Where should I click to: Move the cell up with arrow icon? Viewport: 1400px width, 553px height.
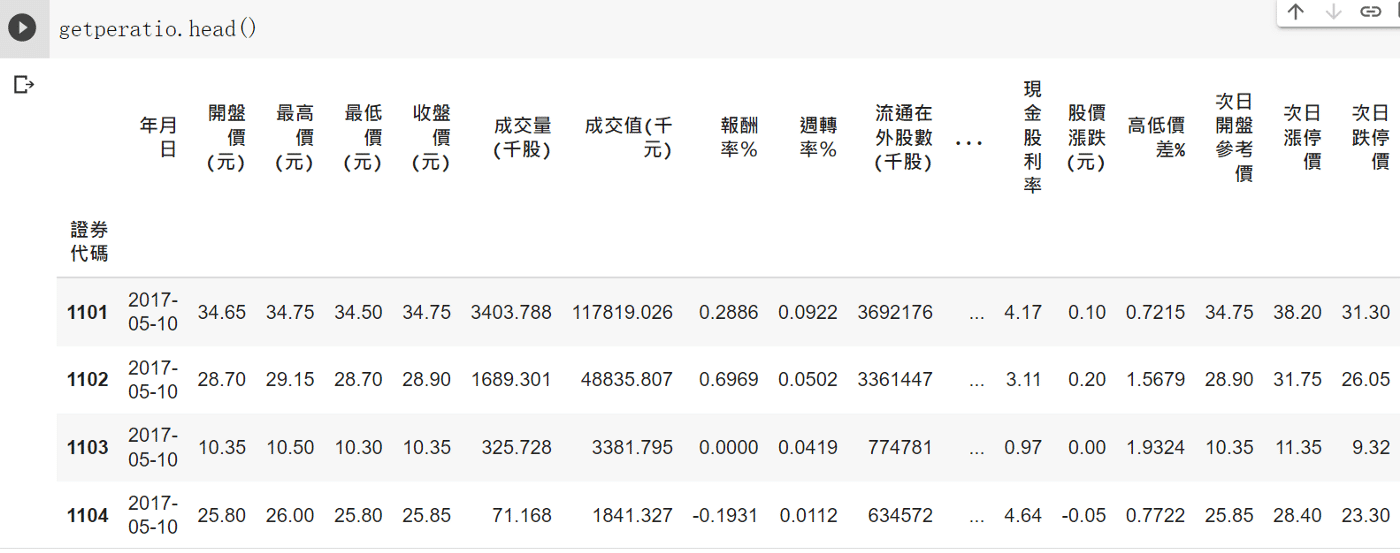[1296, 12]
